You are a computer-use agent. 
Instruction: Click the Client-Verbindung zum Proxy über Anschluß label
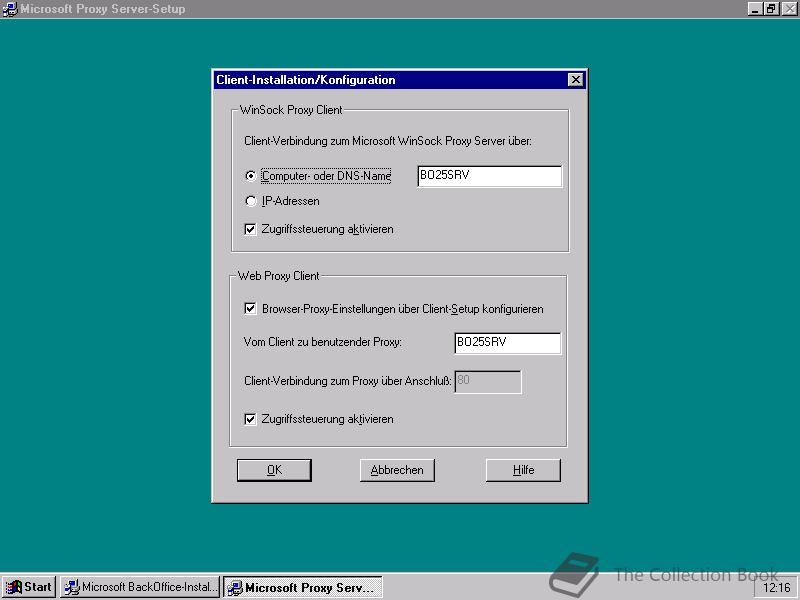click(x=347, y=381)
